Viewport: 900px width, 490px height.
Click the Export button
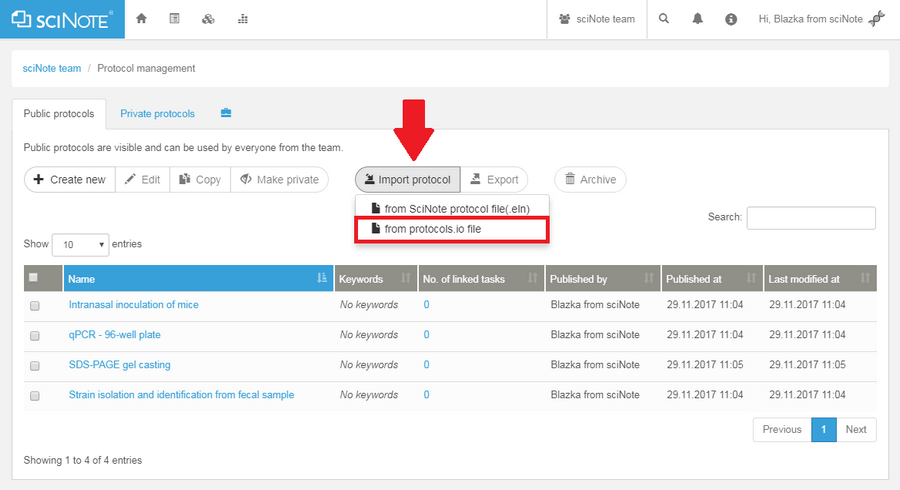click(x=494, y=180)
